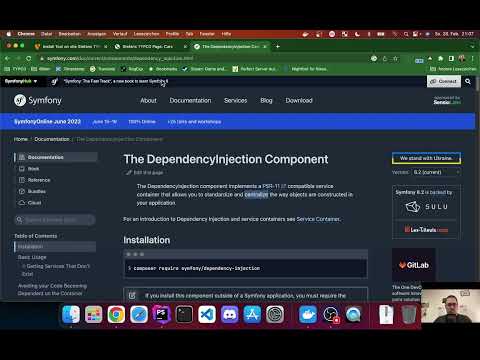This screenshot has width=480, height=360.
Task: Click the pencil icon for Edit this page
Action: click(129, 172)
